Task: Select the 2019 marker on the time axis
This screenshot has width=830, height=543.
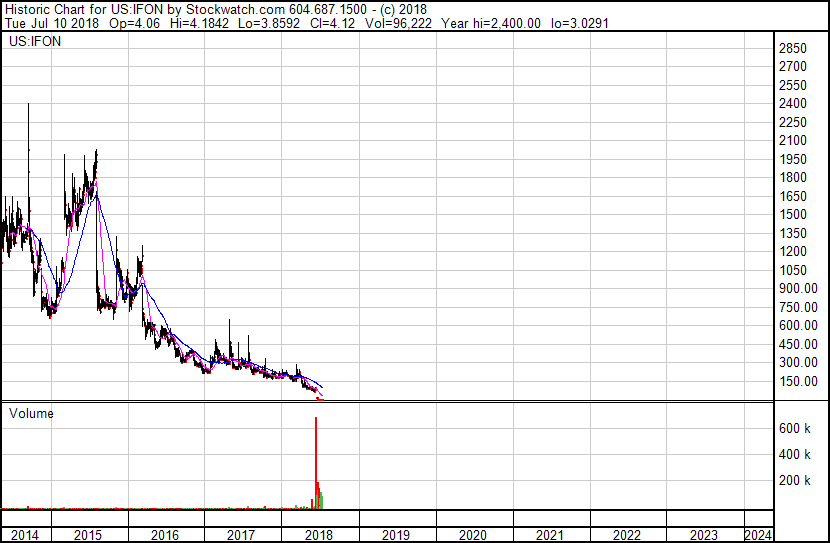Action: coord(396,535)
